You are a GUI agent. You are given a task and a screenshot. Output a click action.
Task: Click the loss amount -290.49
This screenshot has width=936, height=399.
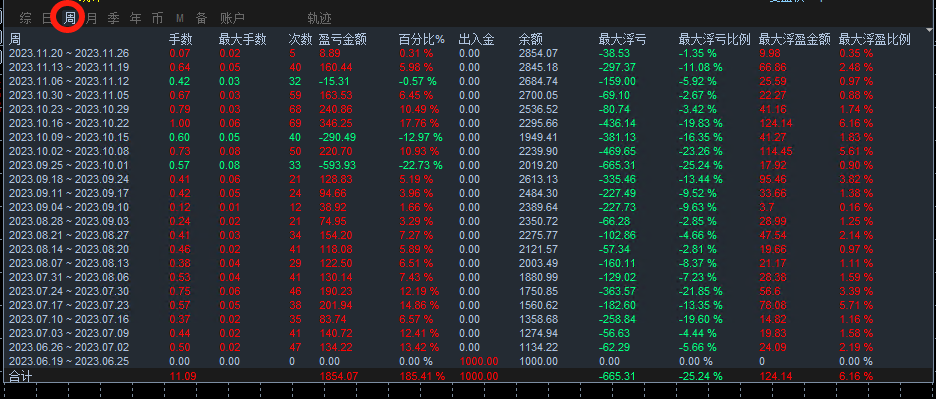[x=337, y=137]
